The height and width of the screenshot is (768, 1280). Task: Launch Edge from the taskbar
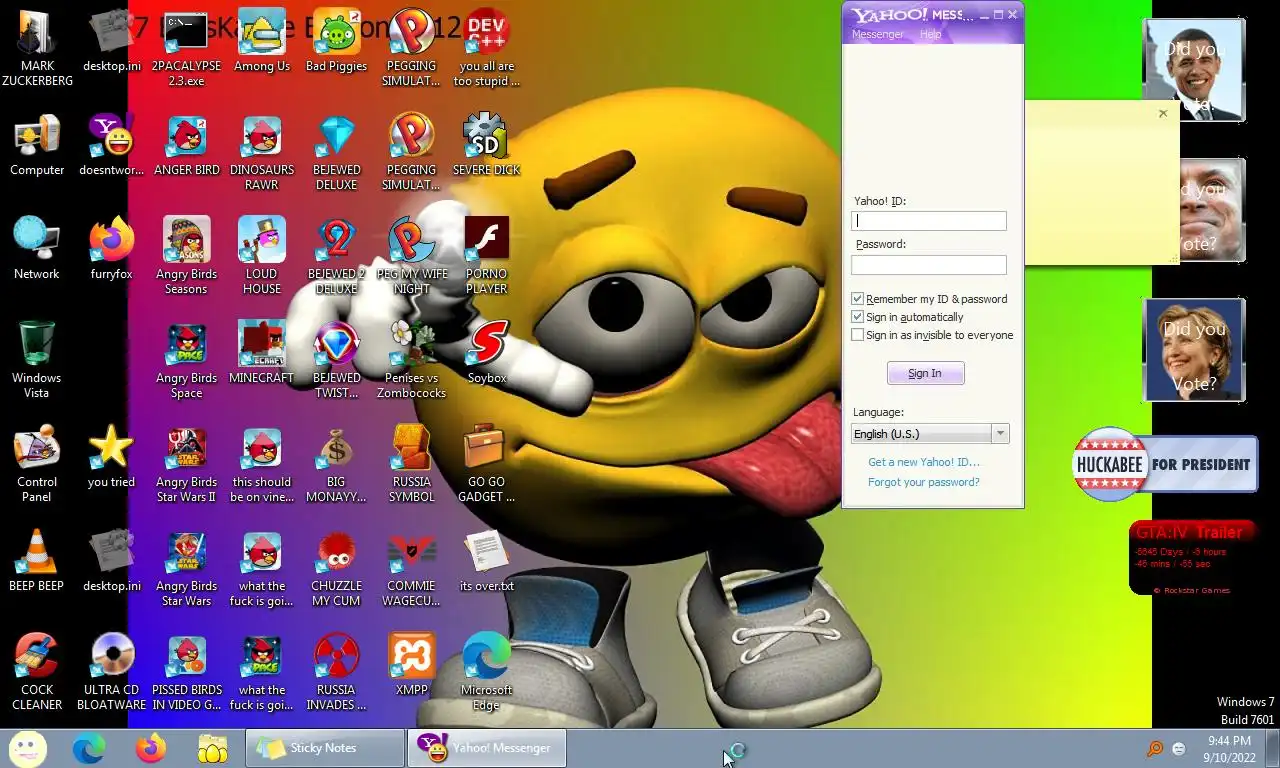tap(89, 748)
